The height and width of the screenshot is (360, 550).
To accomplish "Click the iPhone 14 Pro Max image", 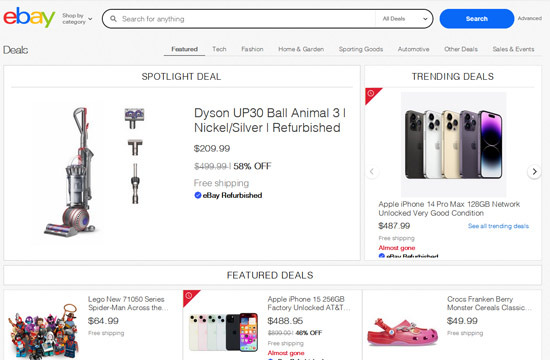I will point(454,145).
